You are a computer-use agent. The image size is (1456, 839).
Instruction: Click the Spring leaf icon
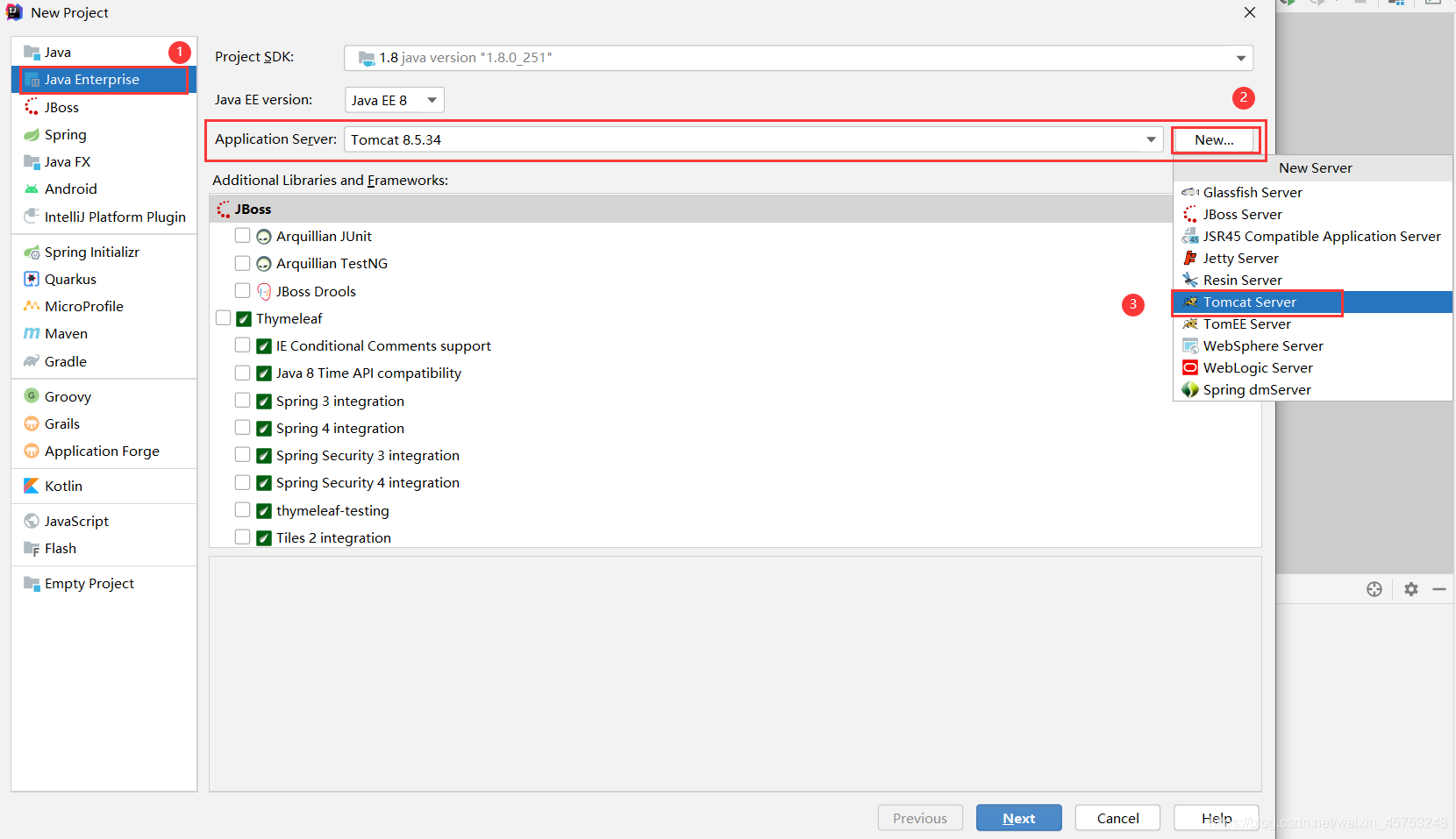click(x=32, y=134)
